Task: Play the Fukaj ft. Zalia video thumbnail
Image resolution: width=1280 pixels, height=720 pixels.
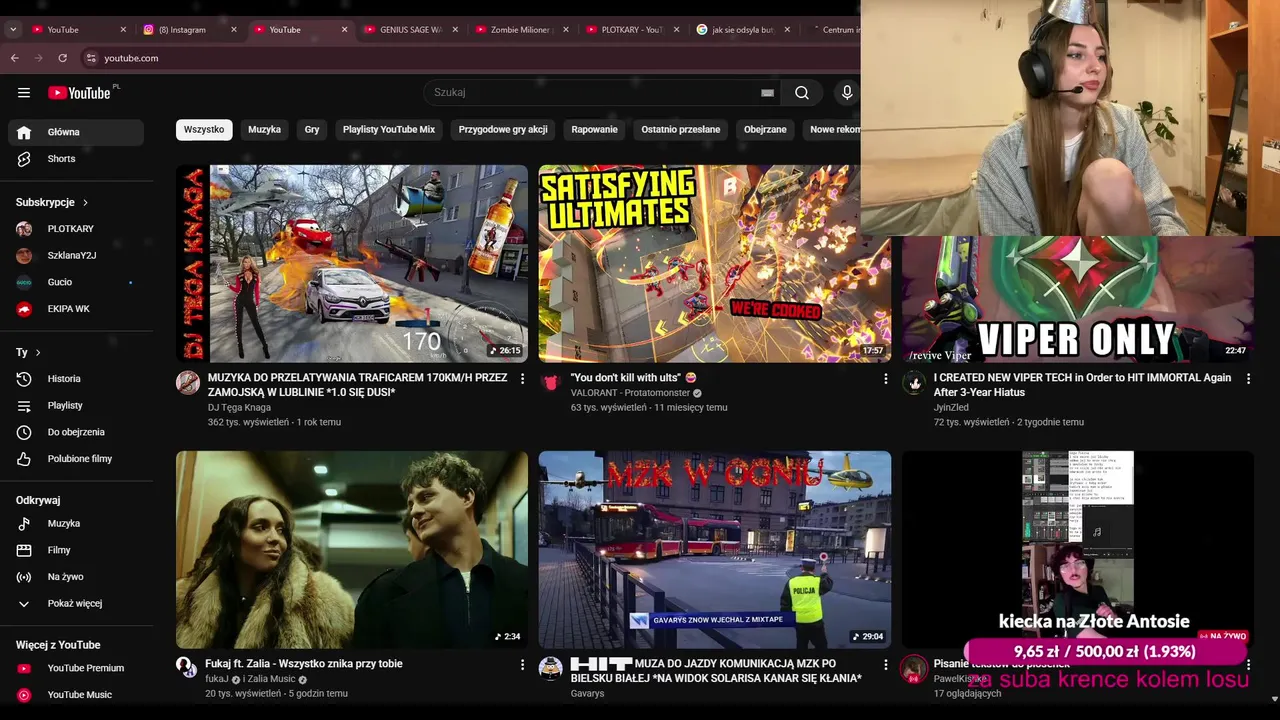Action: pyautogui.click(x=352, y=549)
